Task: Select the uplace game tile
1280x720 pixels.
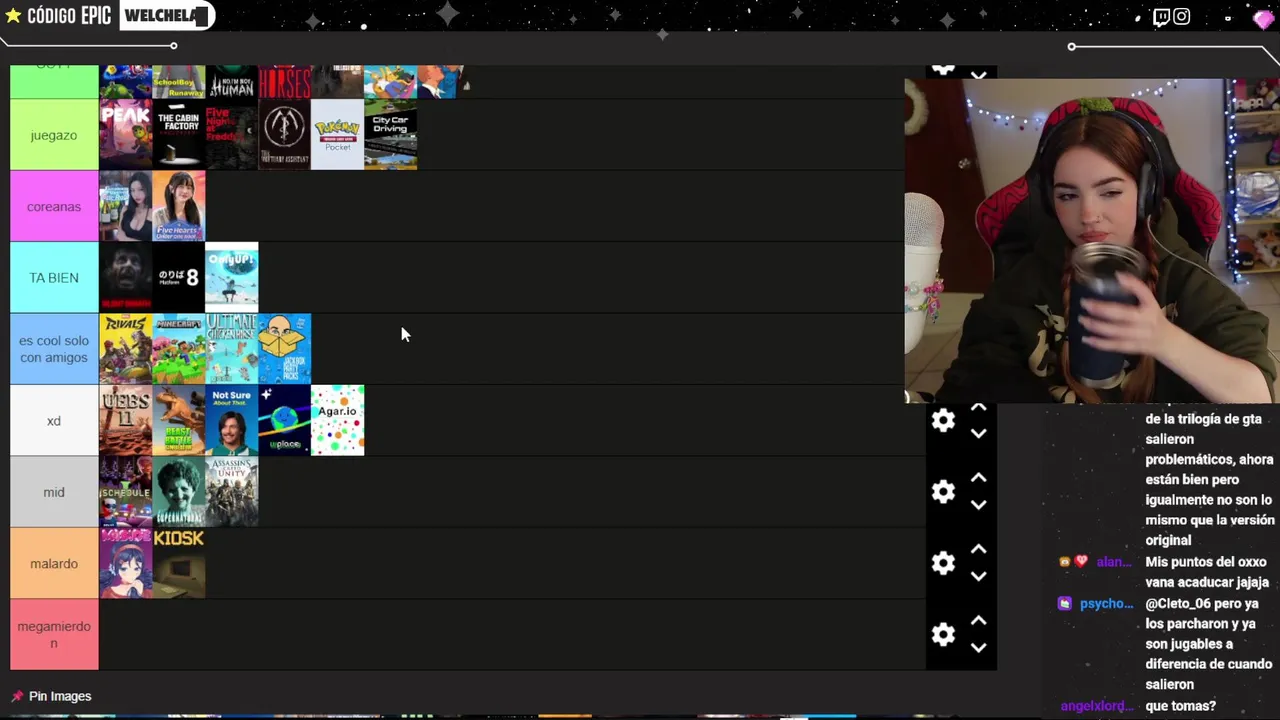Action: [284, 420]
